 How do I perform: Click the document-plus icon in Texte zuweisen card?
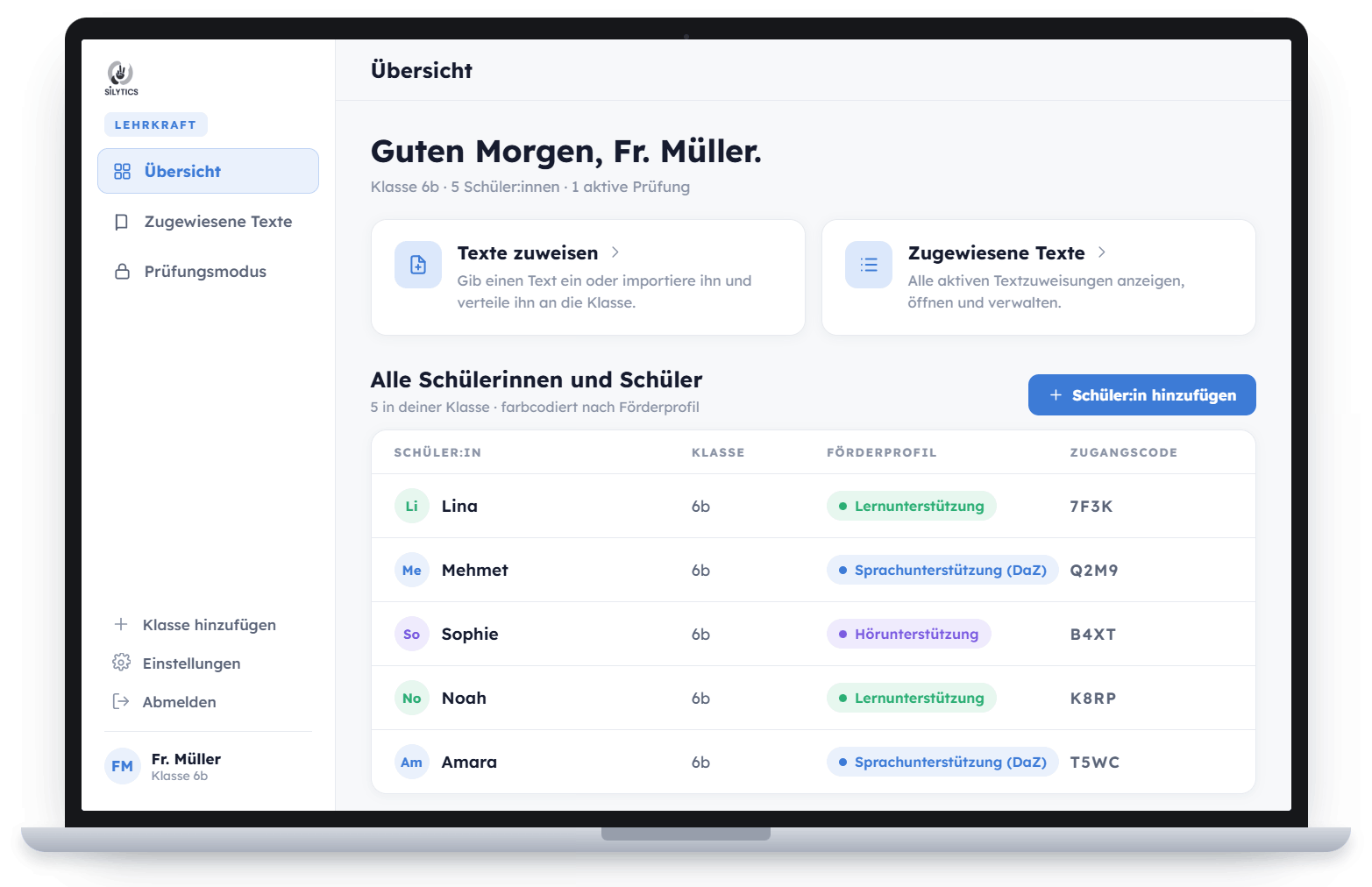point(418,265)
